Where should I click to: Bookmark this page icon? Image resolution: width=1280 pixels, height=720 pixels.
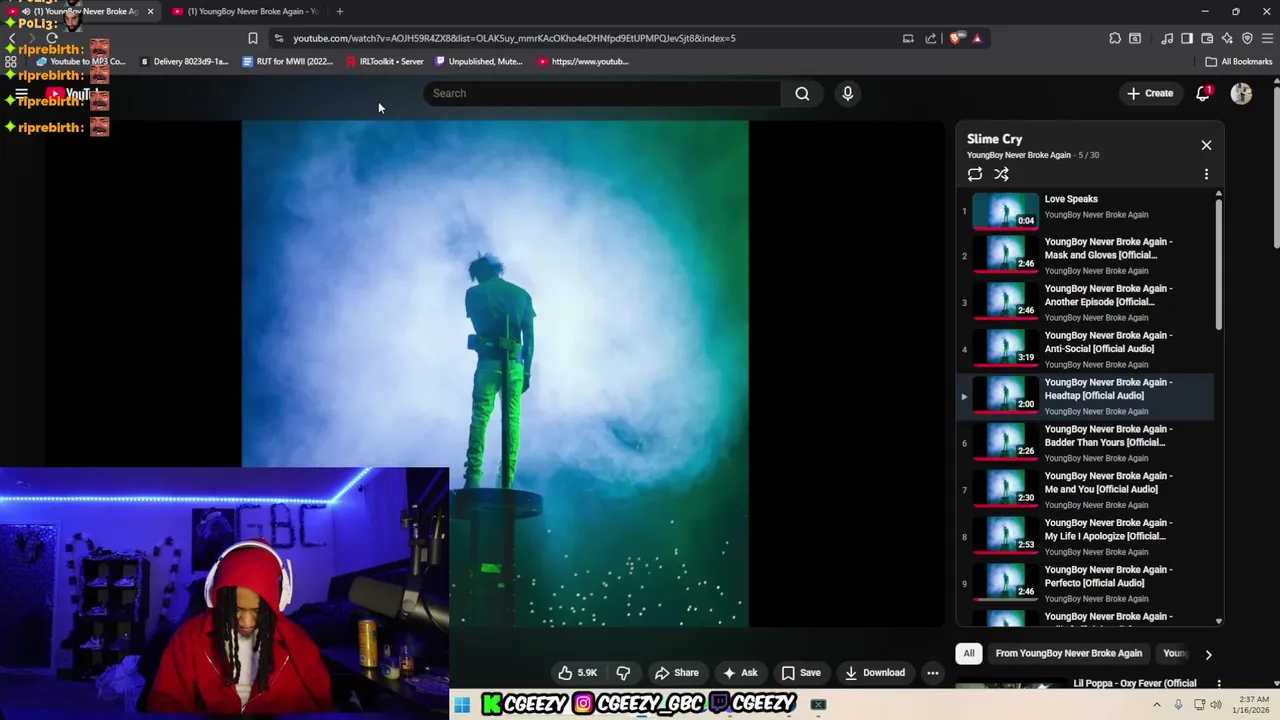[253, 38]
